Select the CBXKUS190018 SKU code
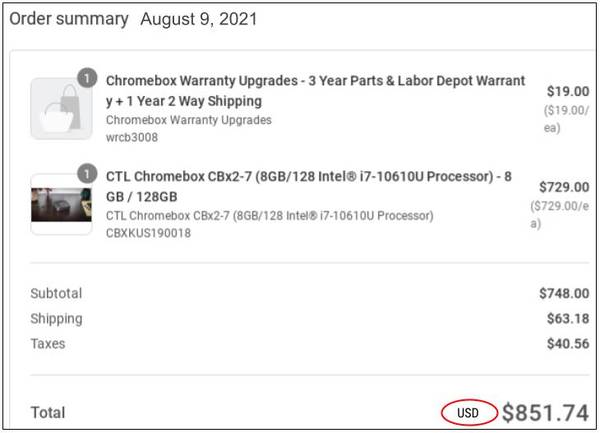The height and width of the screenshot is (433, 600). point(148,232)
